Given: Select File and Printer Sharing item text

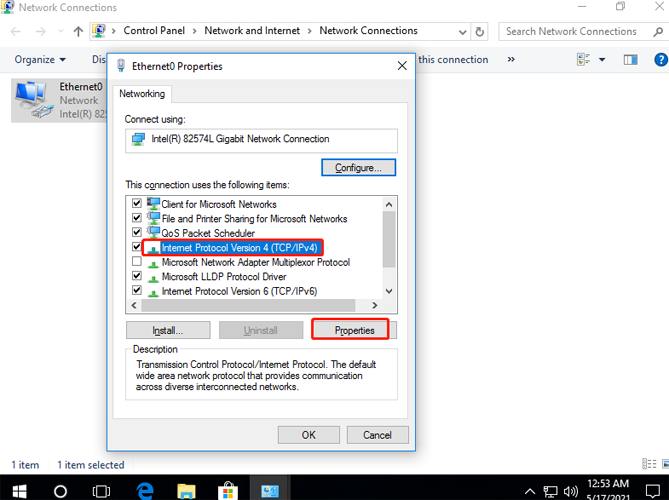Looking at the screenshot, I should point(254,218).
